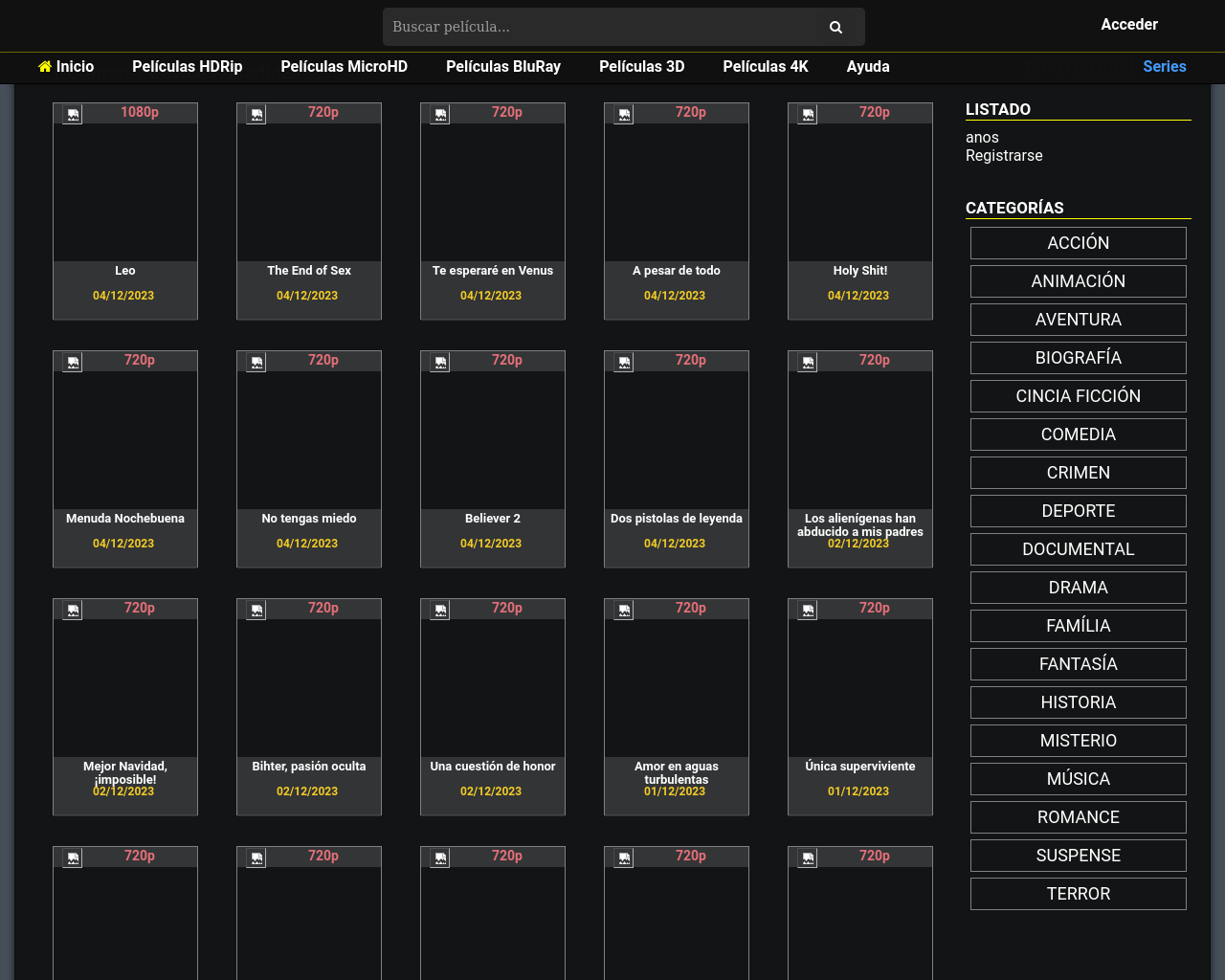1225x980 pixels.
Task: Click broken image icon on Mejor Navidad card
Action: click(73, 610)
